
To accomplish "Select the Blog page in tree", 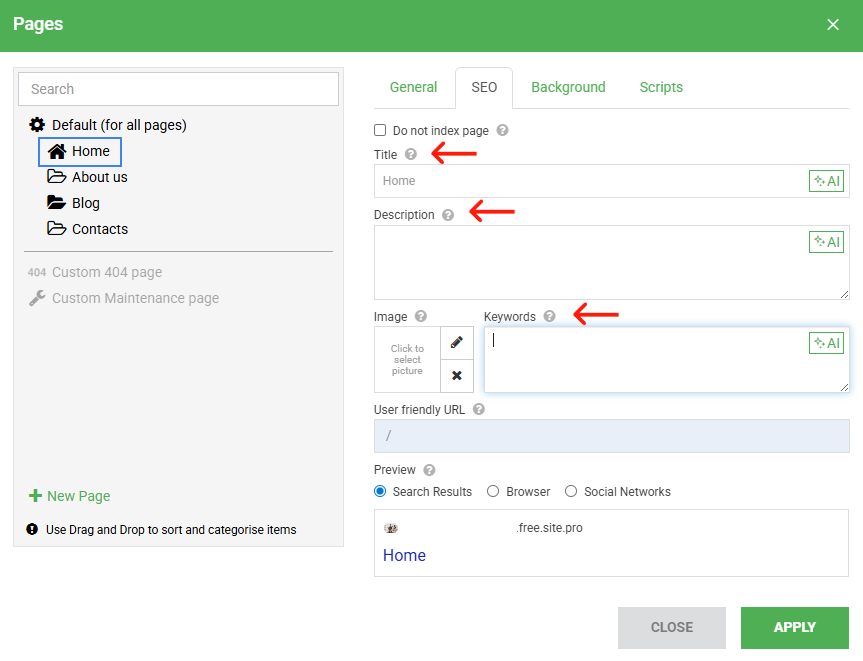I will point(85,203).
